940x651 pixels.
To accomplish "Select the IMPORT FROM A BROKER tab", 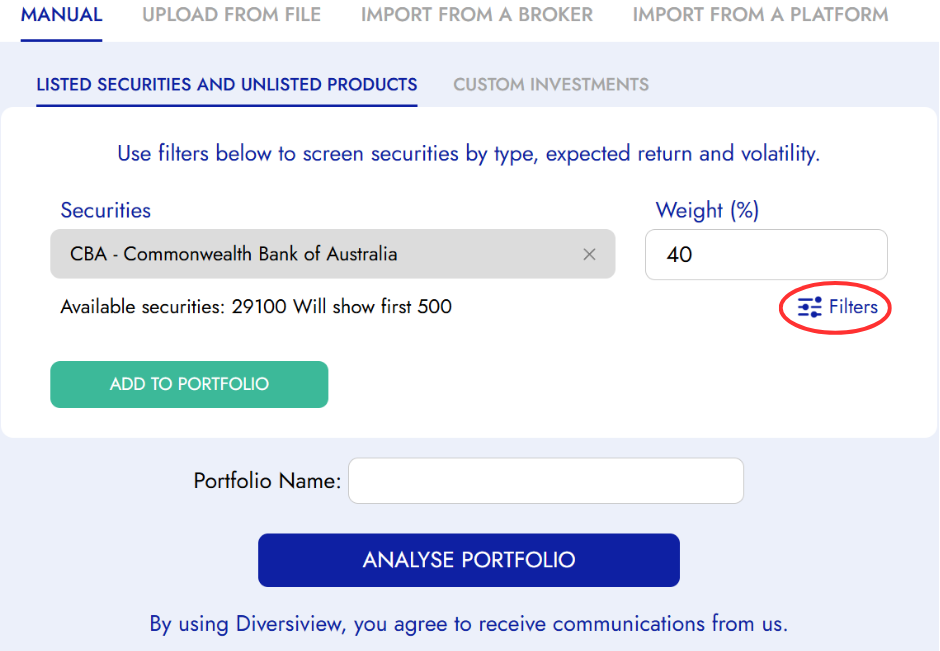I will tap(477, 15).
